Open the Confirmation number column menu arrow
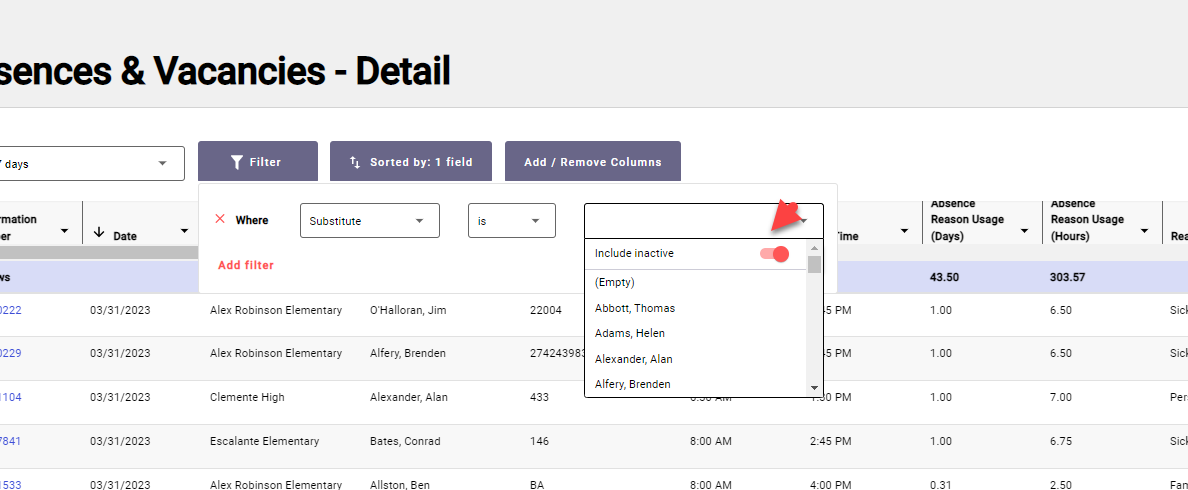 [64, 231]
